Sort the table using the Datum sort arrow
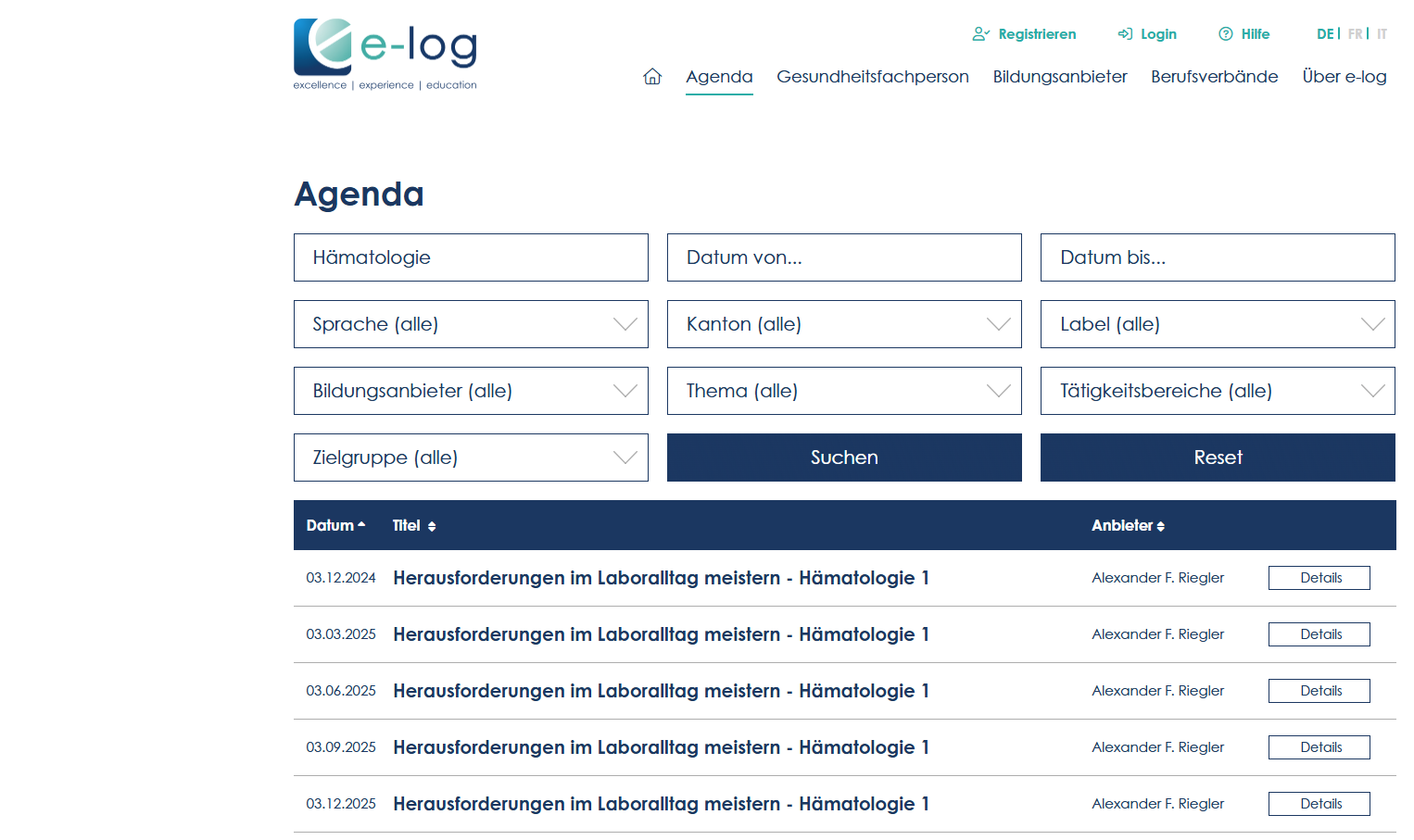Screen dimensions: 1414x840 point(362,522)
